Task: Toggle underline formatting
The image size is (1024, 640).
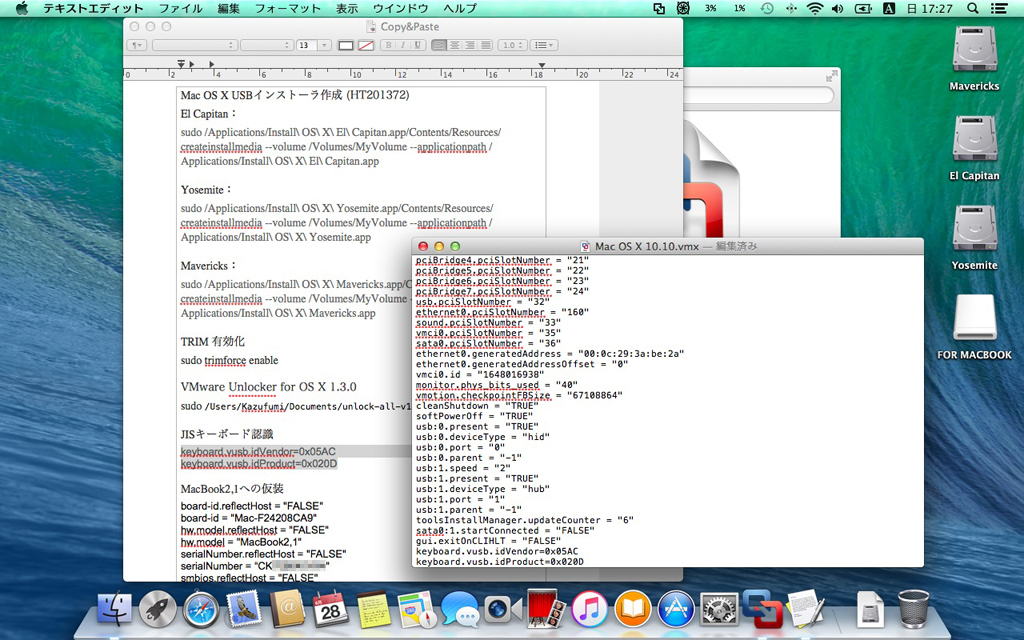Action: [x=417, y=45]
